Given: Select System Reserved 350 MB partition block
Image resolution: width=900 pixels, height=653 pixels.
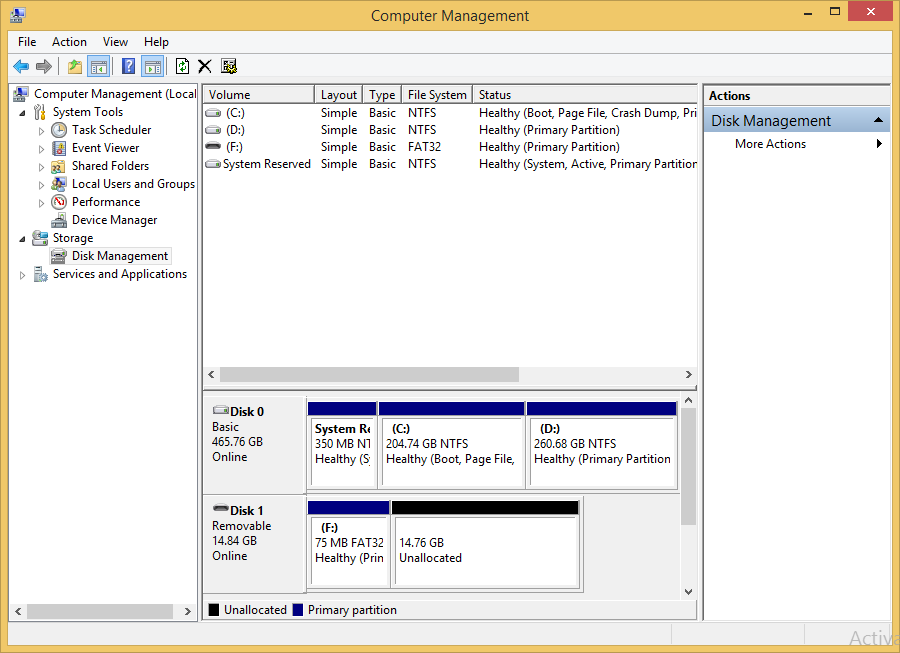Looking at the screenshot, I should tap(342, 445).
